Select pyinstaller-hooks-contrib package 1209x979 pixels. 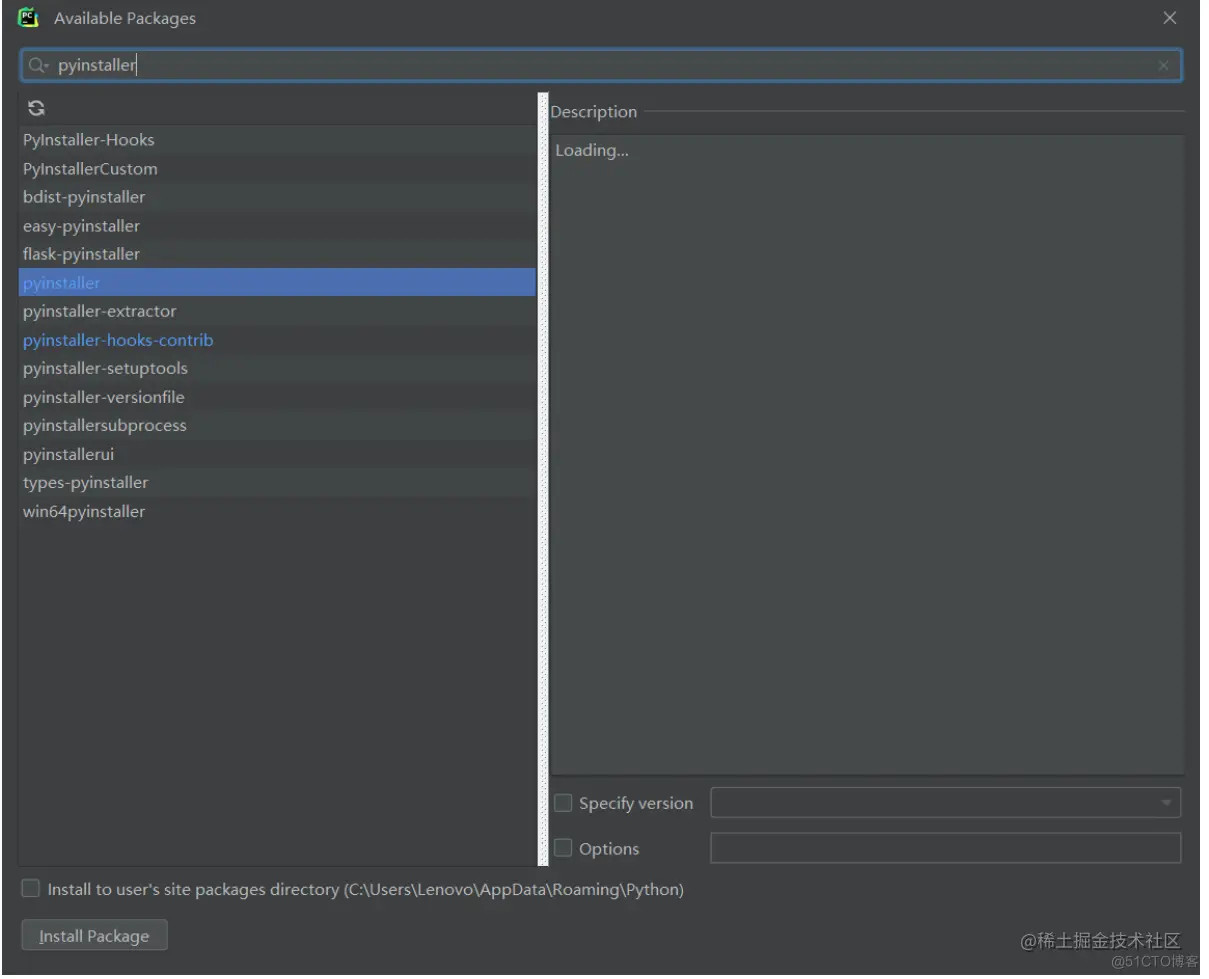click(x=277, y=340)
